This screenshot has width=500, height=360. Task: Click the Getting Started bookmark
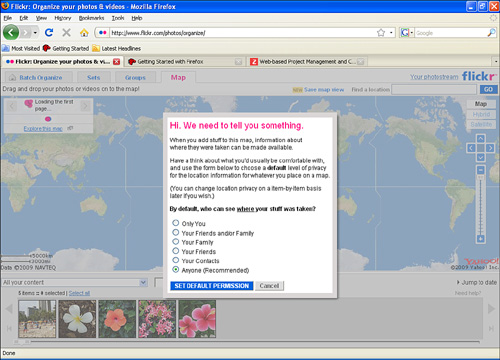66,48
